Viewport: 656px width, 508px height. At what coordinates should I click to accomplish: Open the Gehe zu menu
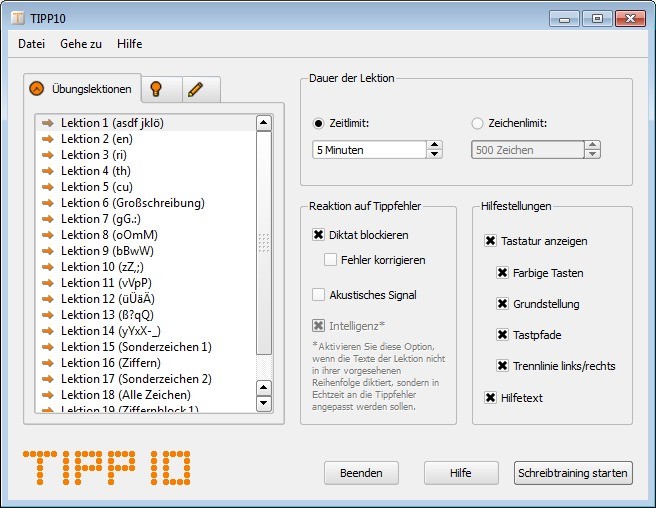(x=81, y=44)
